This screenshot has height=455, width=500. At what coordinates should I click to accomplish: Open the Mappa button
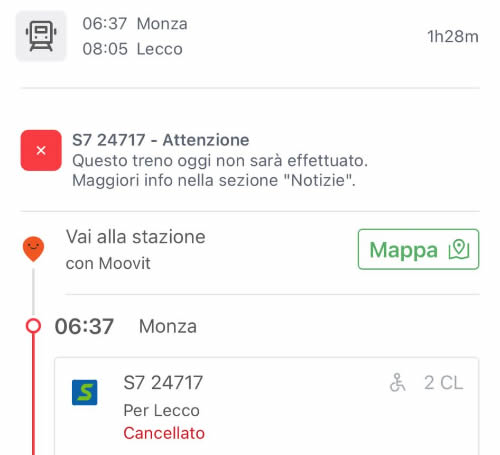(x=418, y=249)
